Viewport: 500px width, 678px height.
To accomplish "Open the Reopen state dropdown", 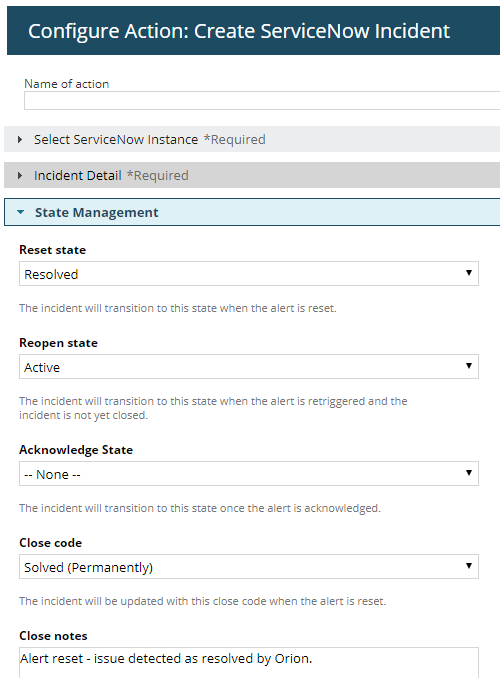I will click(x=249, y=367).
